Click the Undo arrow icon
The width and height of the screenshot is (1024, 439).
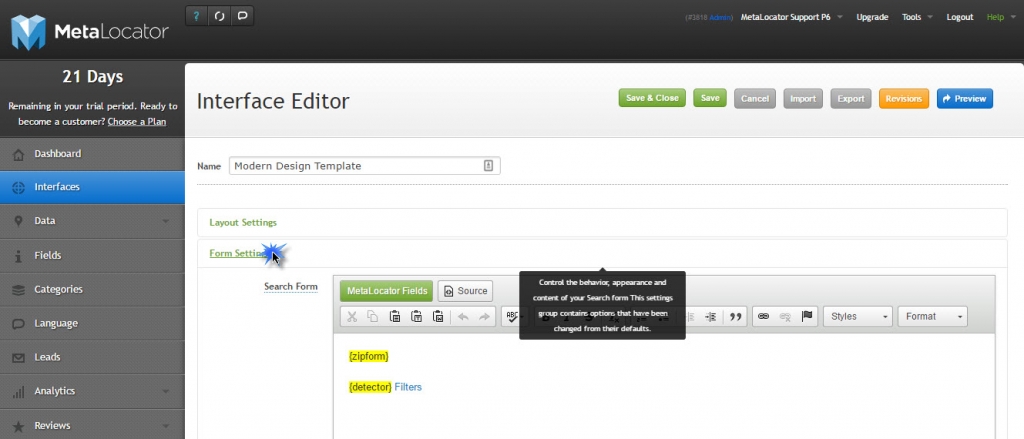pos(463,316)
